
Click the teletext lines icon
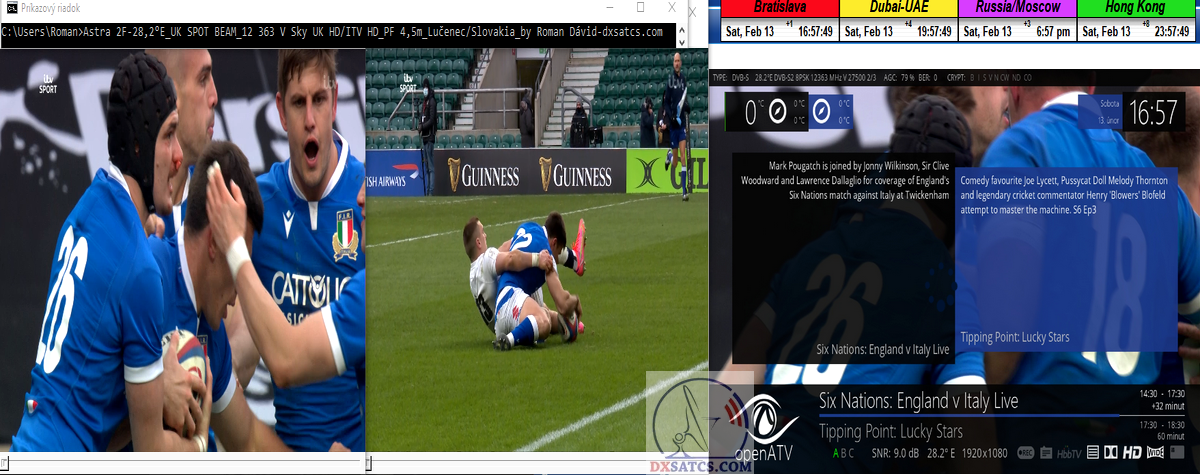point(1093,453)
